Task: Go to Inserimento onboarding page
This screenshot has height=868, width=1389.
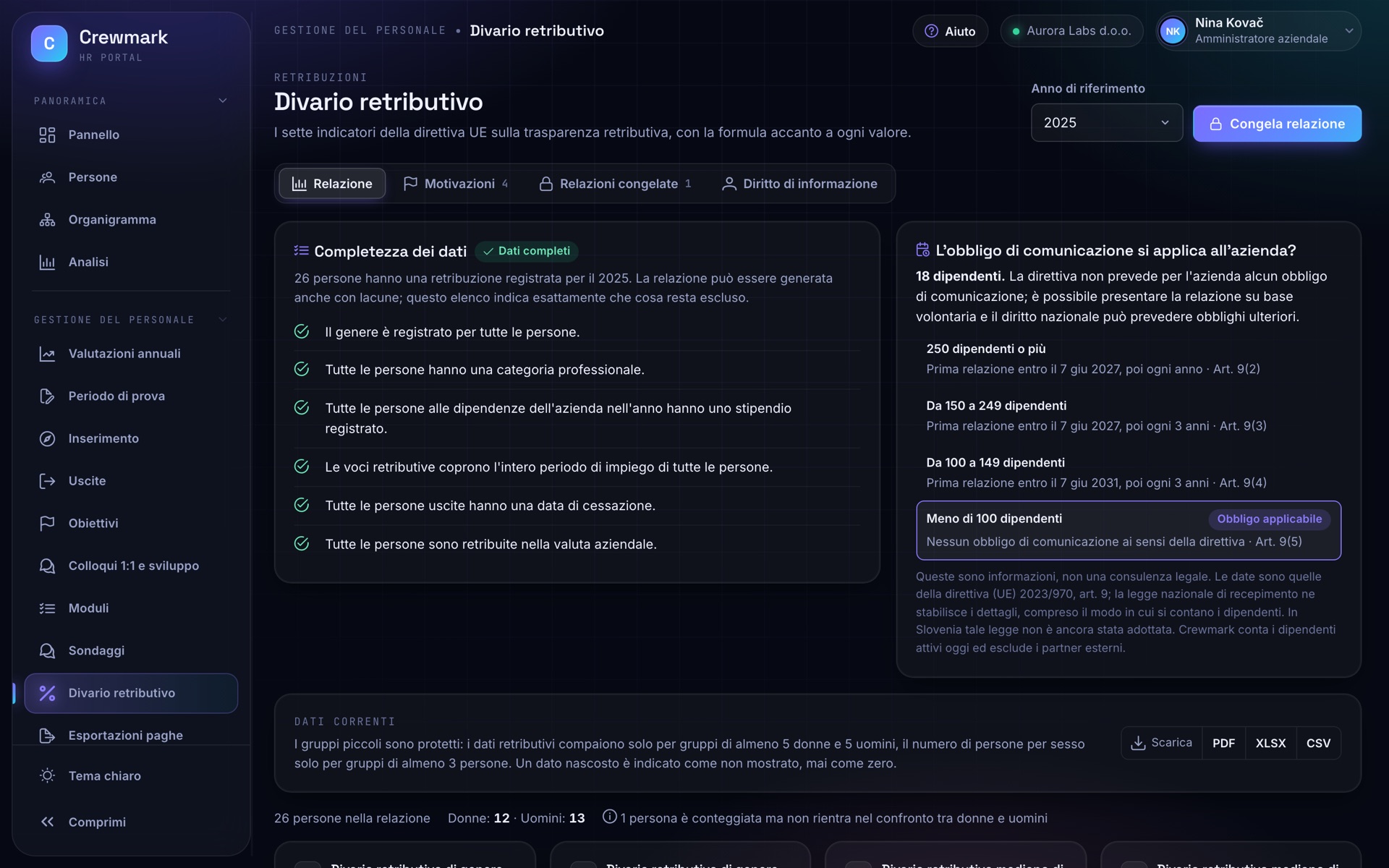Action: [x=131, y=438]
